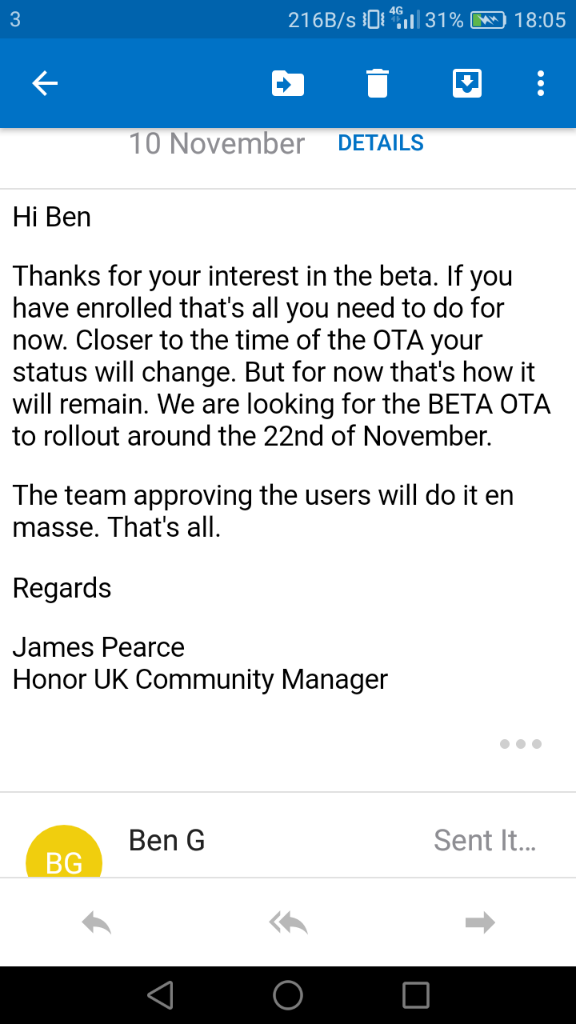Viewport: 576px width, 1024px height.
Task: Tap the back arrow in the header
Action: pyautogui.click(x=45, y=84)
